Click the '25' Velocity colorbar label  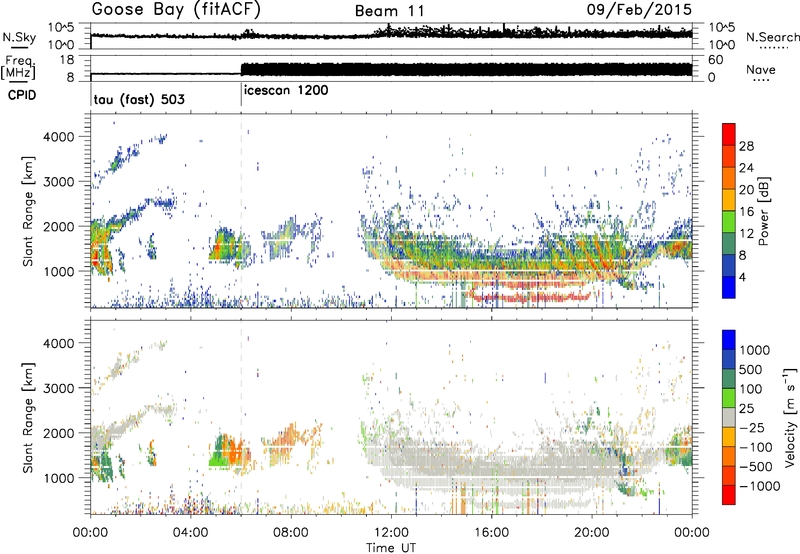746,409
